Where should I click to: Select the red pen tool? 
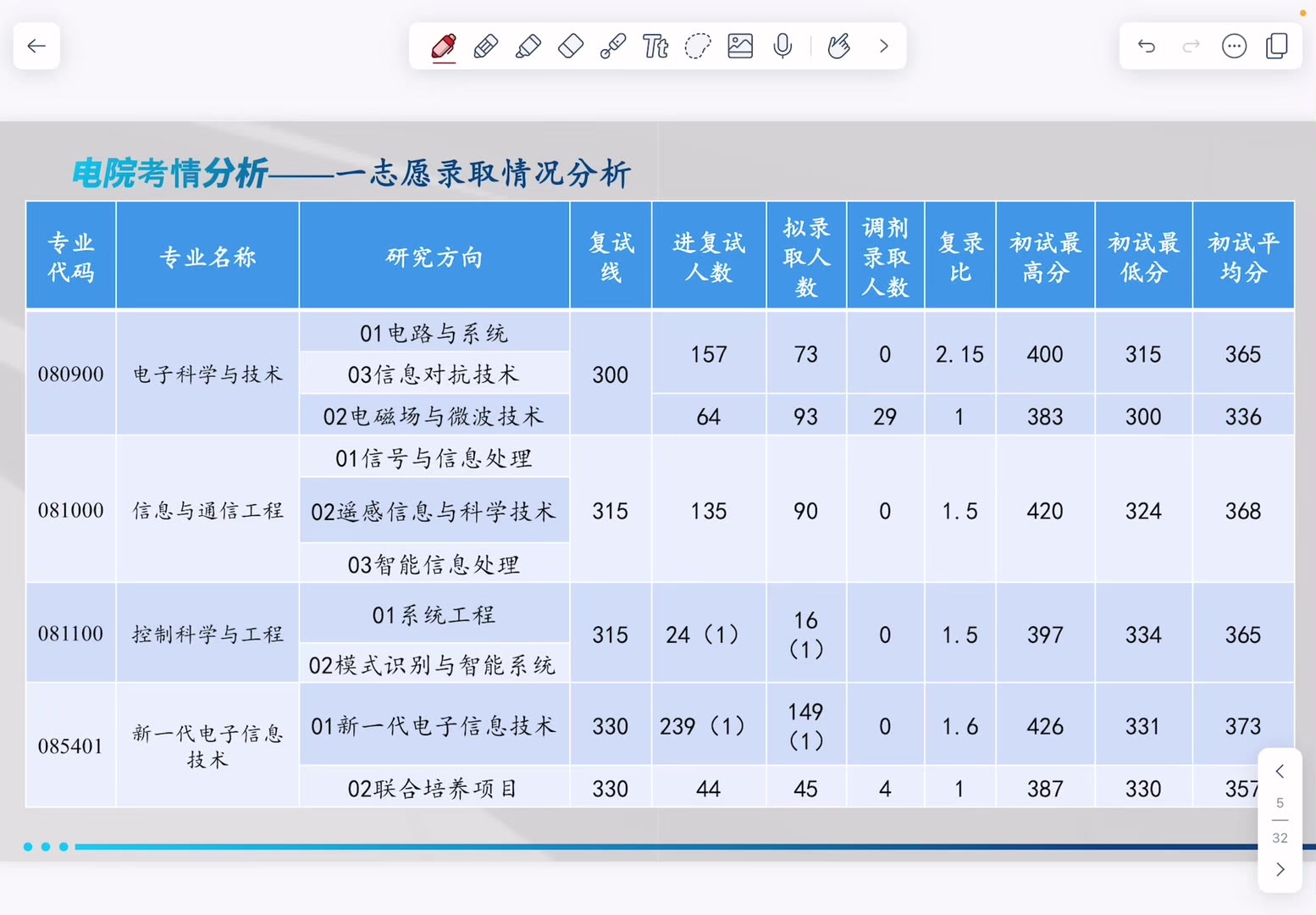click(x=444, y=46)
